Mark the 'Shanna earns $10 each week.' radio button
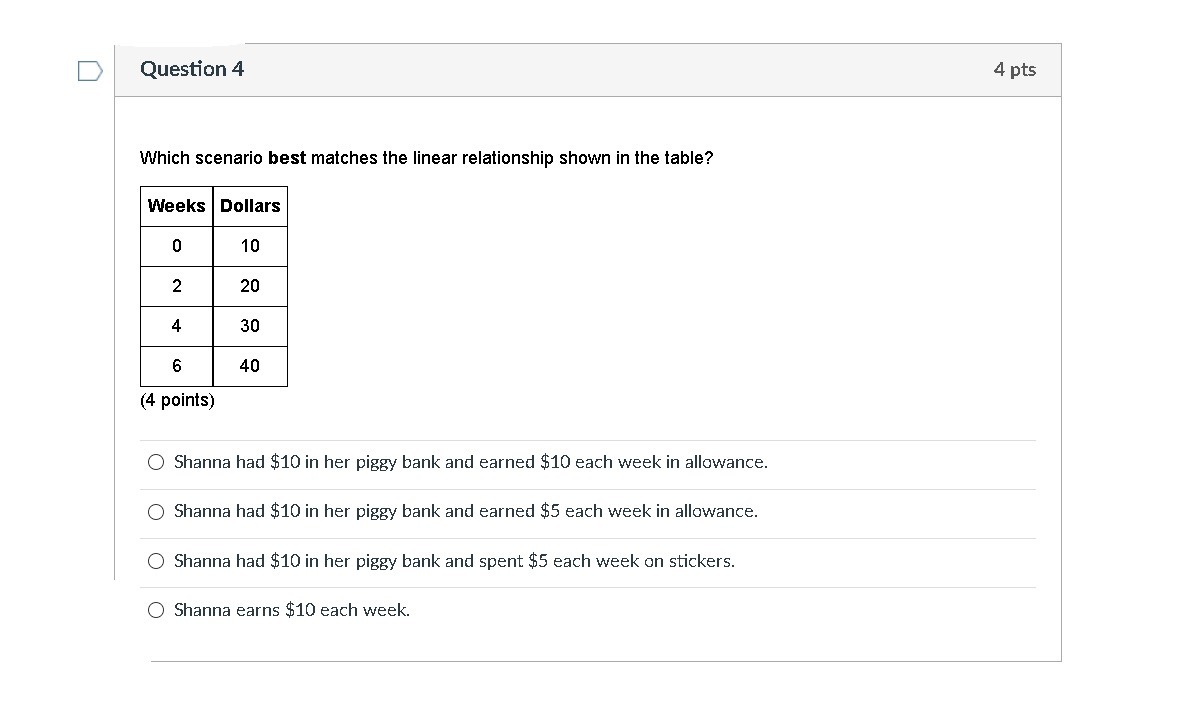The height and width of the screenshot is (705, 1197). click(156, 610)
